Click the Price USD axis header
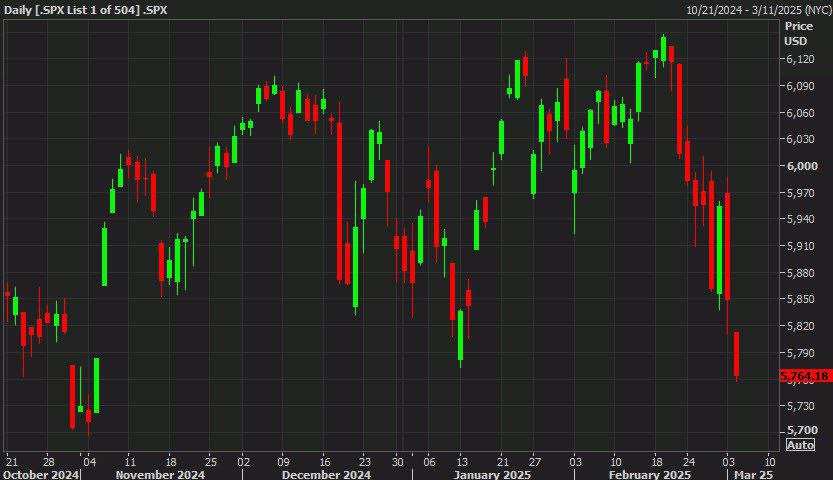 (x=798, y=33)
